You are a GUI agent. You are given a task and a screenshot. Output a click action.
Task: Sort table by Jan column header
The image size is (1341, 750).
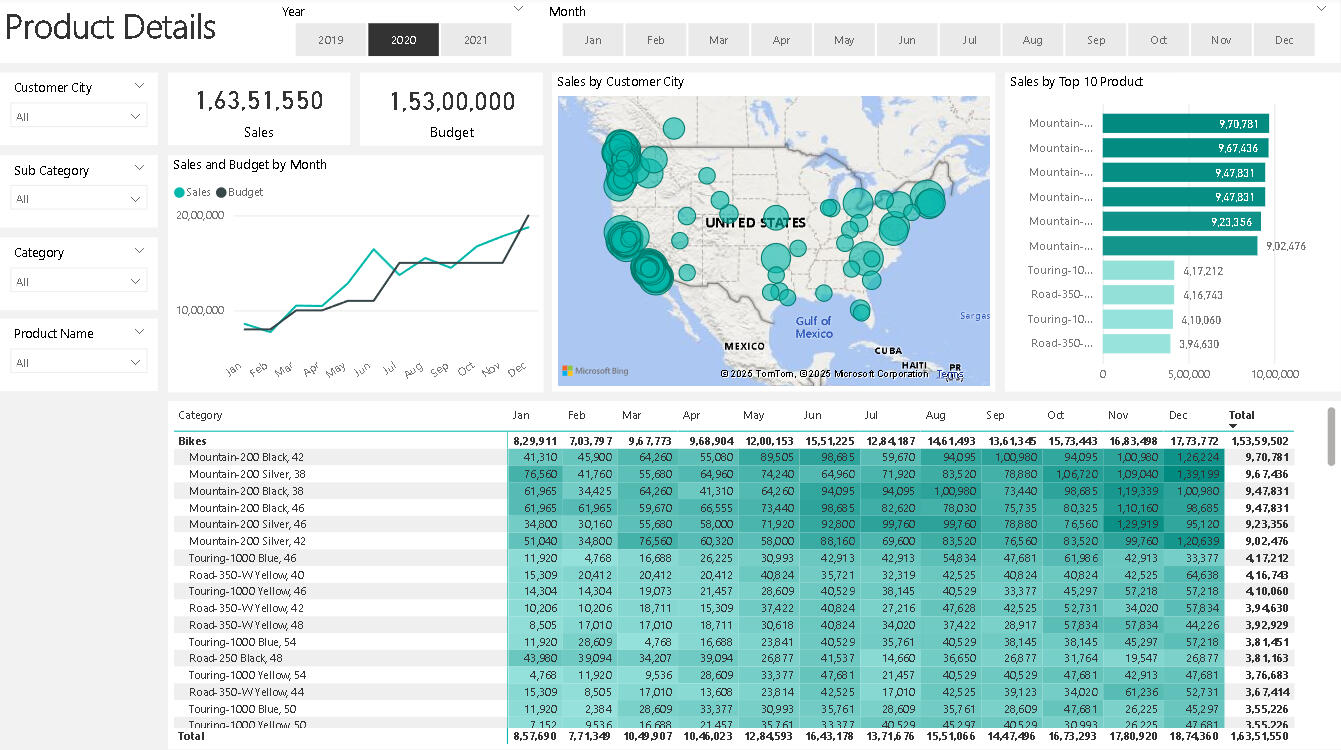coord(520,415)
